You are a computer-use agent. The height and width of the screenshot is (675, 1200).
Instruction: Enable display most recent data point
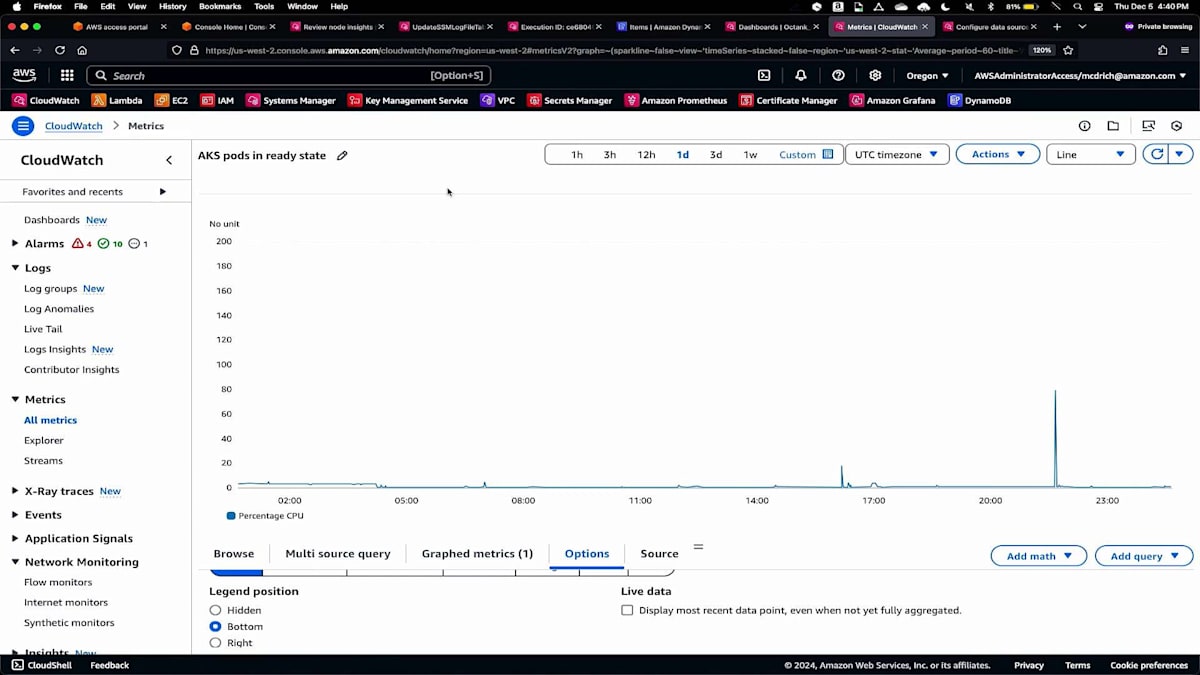coord(627,610)
